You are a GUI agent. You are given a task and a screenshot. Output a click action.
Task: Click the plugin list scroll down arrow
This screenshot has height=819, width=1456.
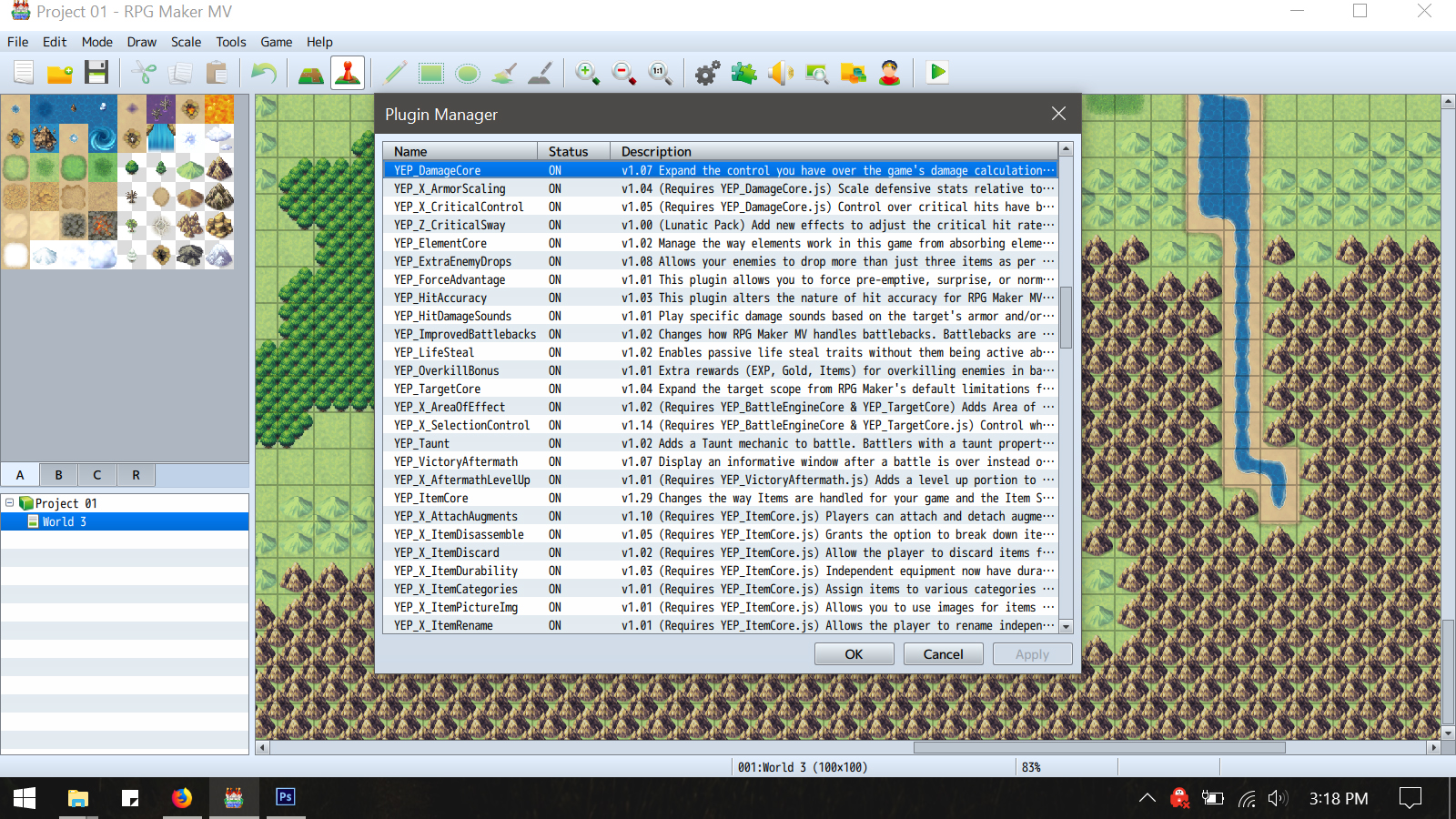[1066, 627]
